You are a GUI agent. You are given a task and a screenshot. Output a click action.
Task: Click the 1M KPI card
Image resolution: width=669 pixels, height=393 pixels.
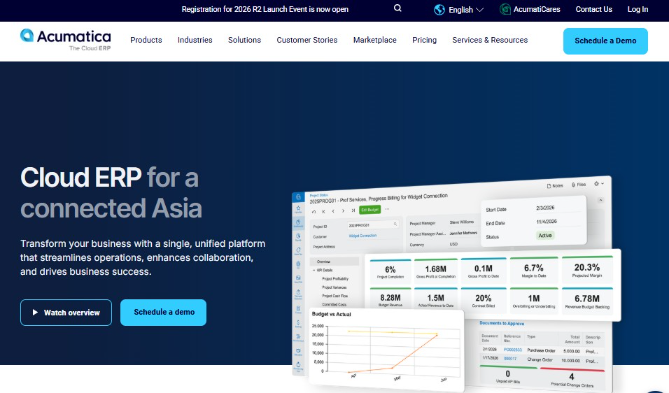coord(533,300)
